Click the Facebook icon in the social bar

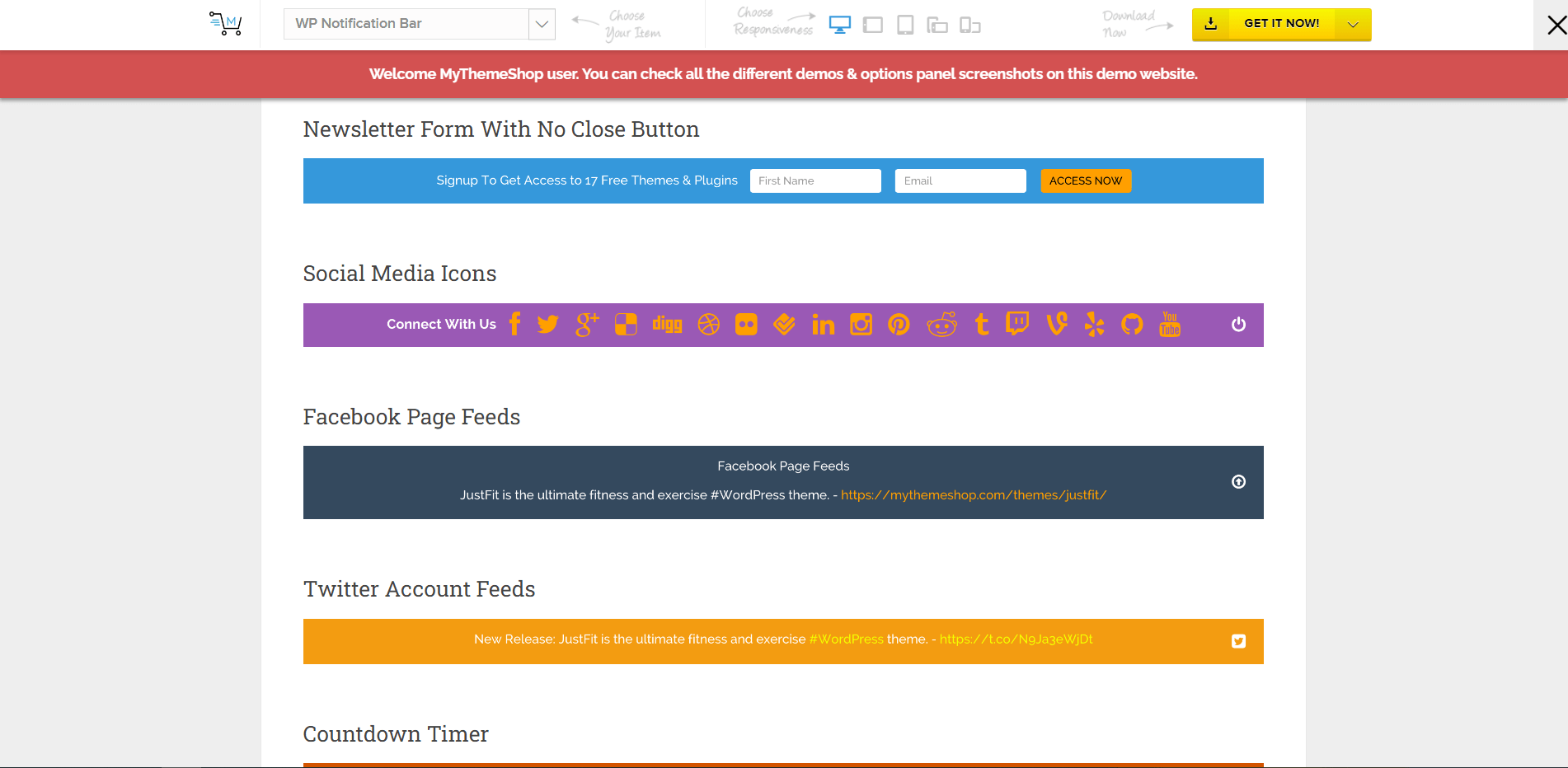(515, 325)
